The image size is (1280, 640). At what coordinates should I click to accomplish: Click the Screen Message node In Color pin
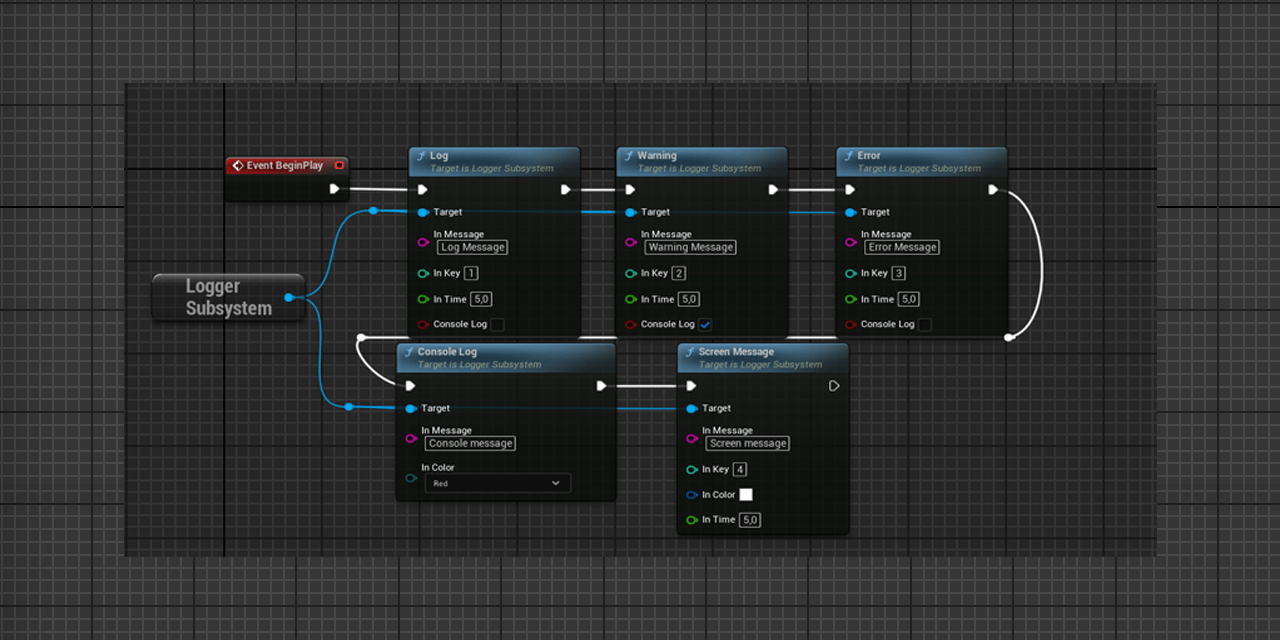point(692,495)
